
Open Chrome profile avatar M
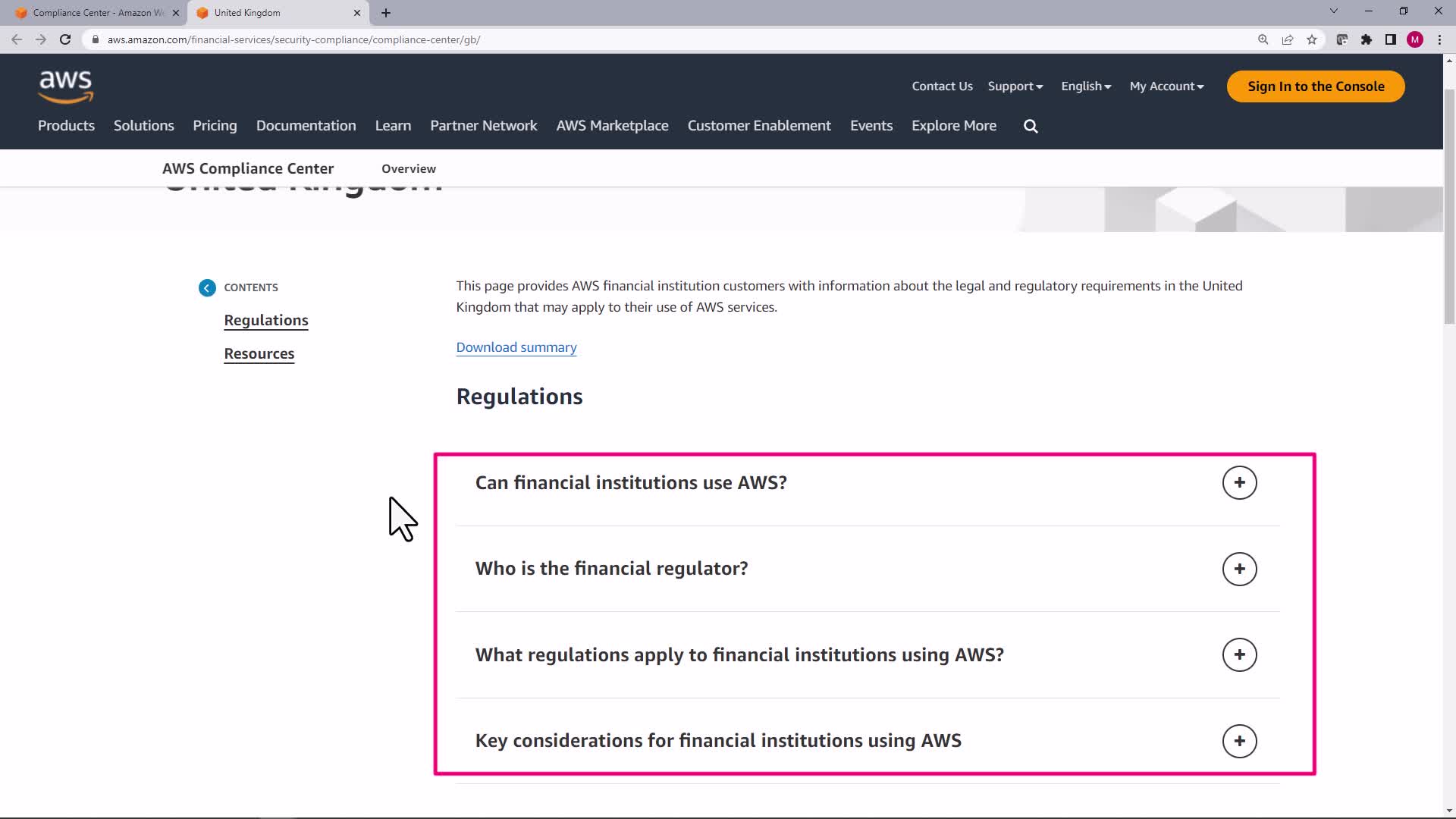click(x=1415, y=40)
